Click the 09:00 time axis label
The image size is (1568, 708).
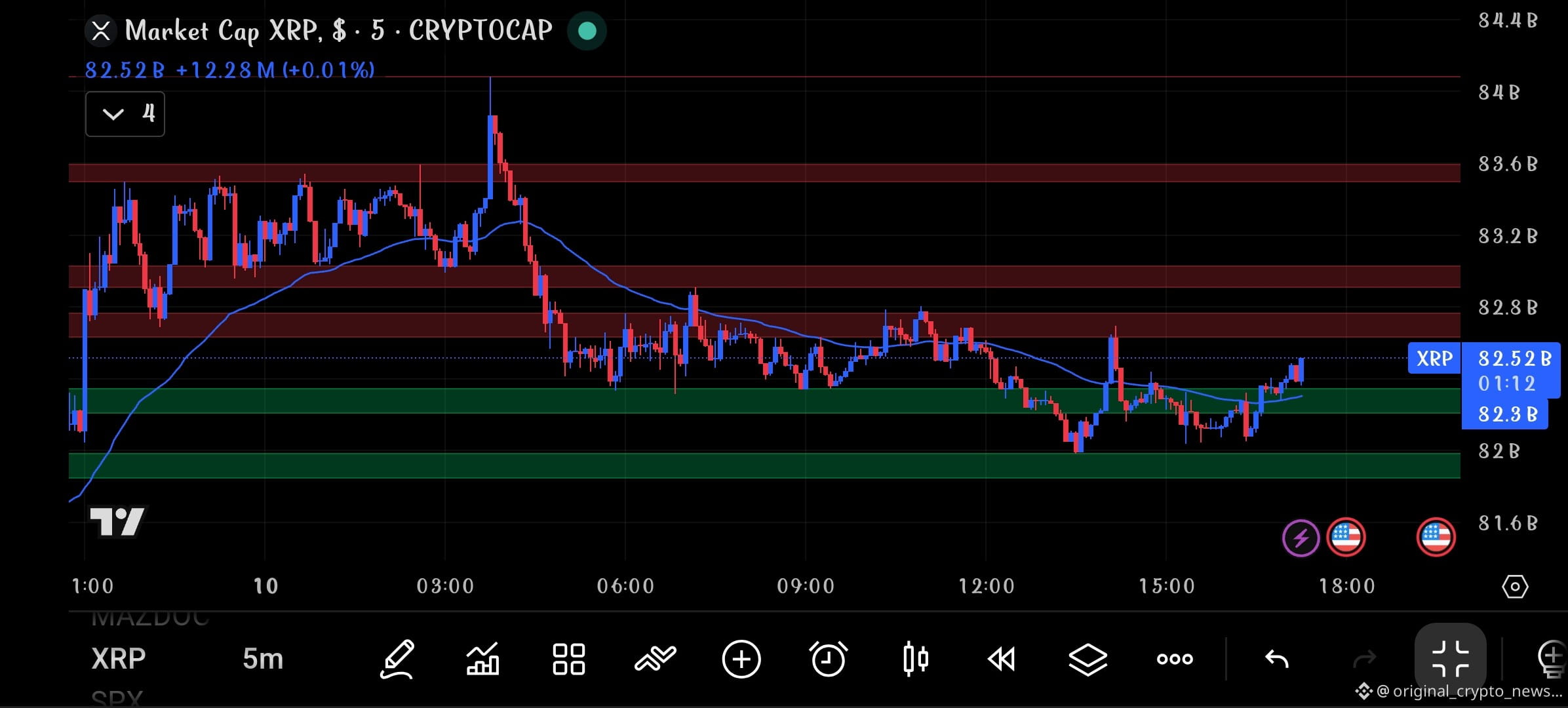click(806, 586)
